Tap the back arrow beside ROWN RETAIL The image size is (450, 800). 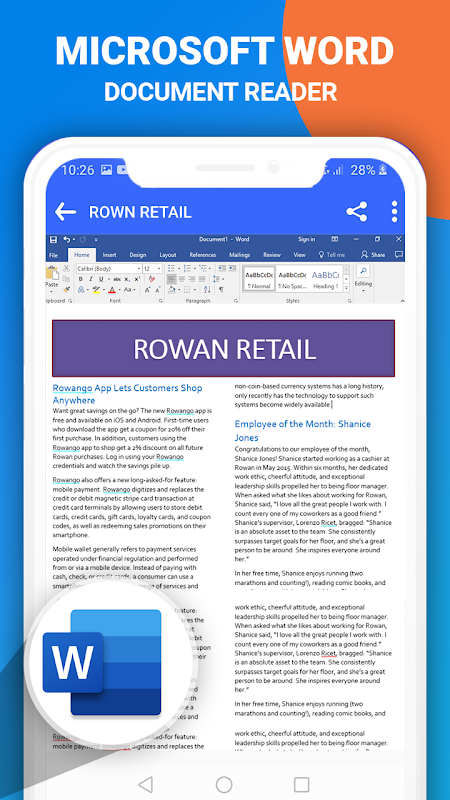(x=65, y=212)
